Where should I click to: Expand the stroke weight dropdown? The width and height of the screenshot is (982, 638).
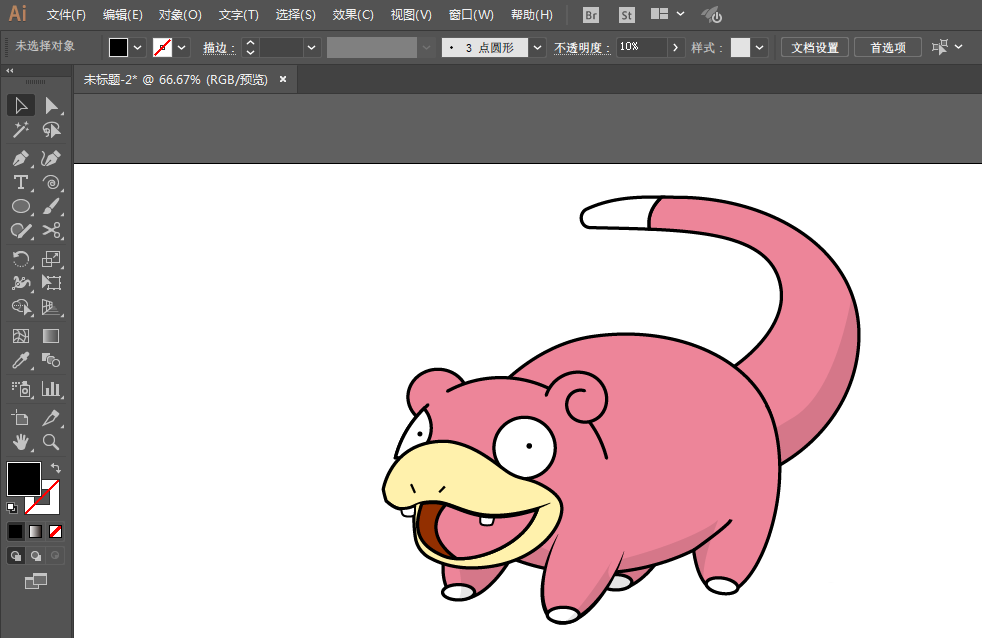(311, 48)
